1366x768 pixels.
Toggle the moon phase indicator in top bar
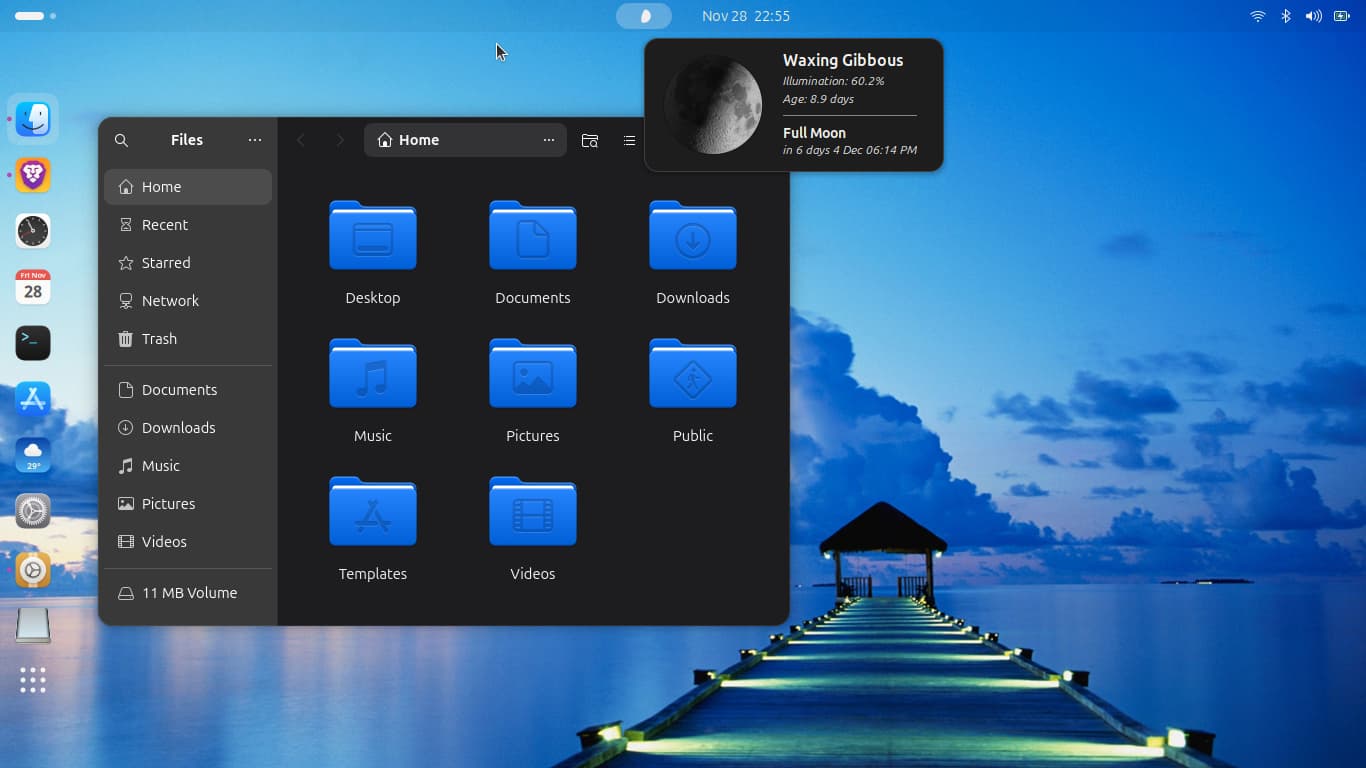click(x=644, y=16)
